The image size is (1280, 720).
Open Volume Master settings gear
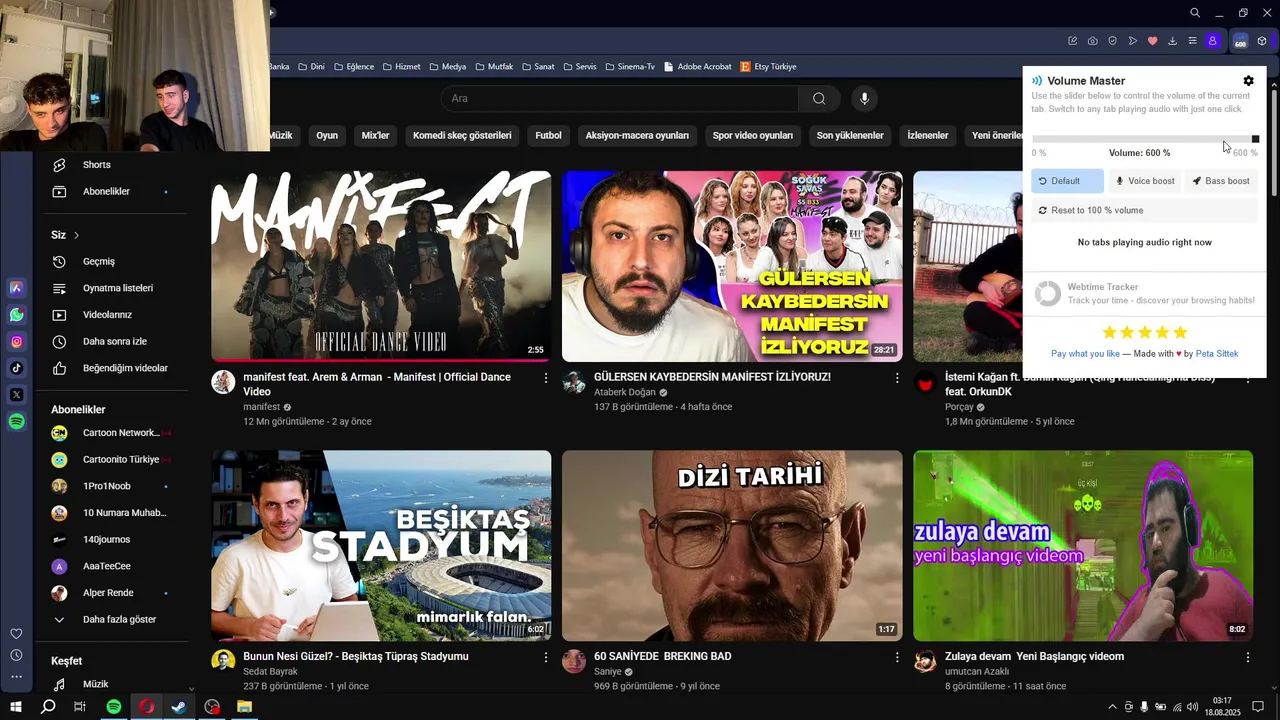click(x=1248, y=81)
